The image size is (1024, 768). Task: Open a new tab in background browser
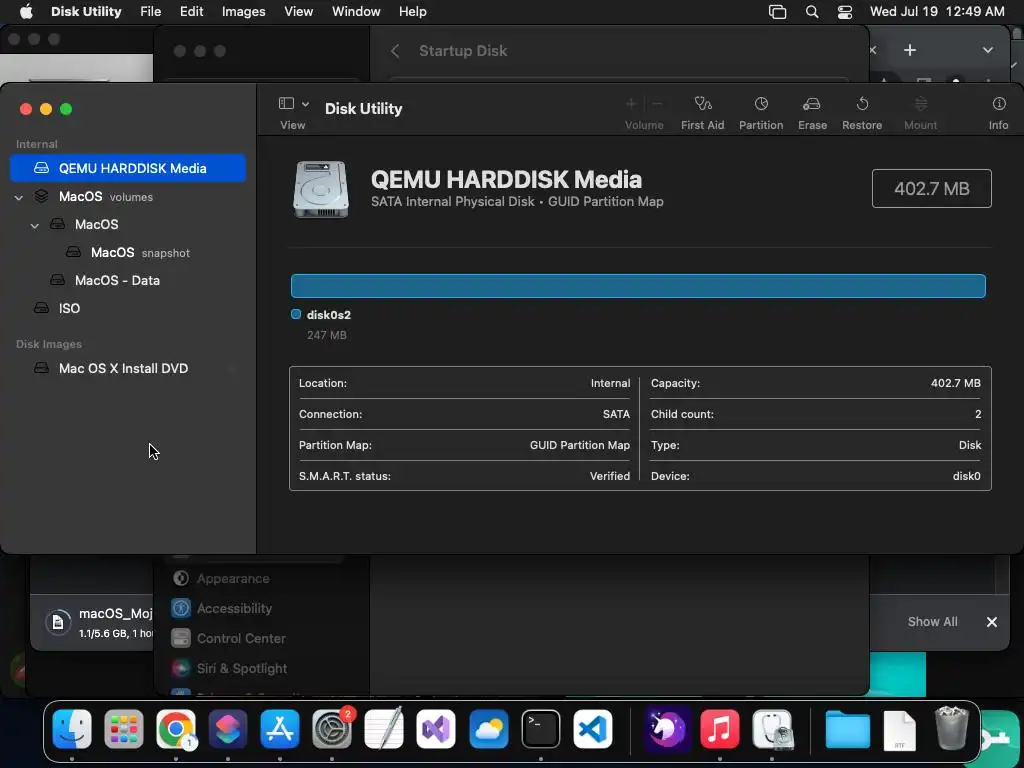pyautogui.click(x=910, y=50)
